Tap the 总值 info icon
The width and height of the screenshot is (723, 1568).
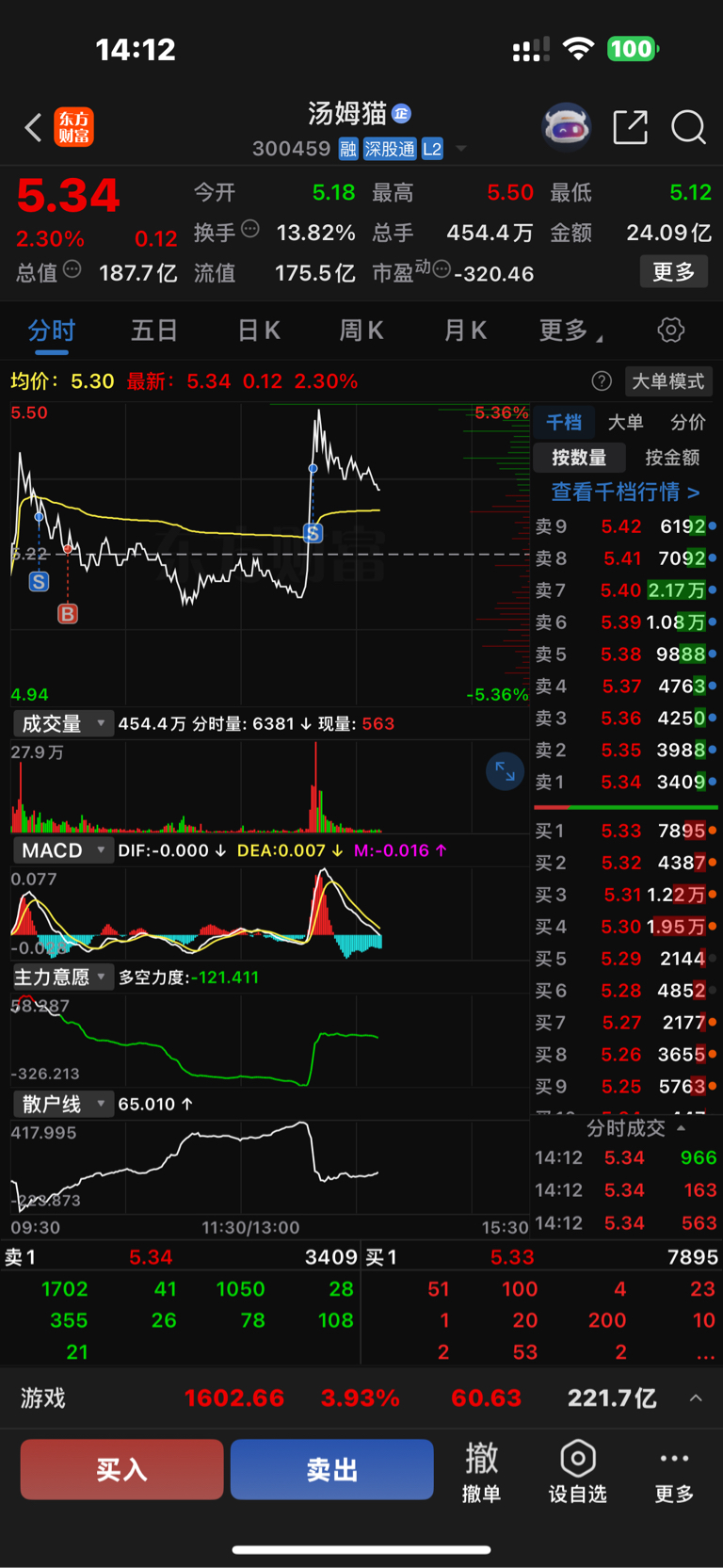coord(72,269)
